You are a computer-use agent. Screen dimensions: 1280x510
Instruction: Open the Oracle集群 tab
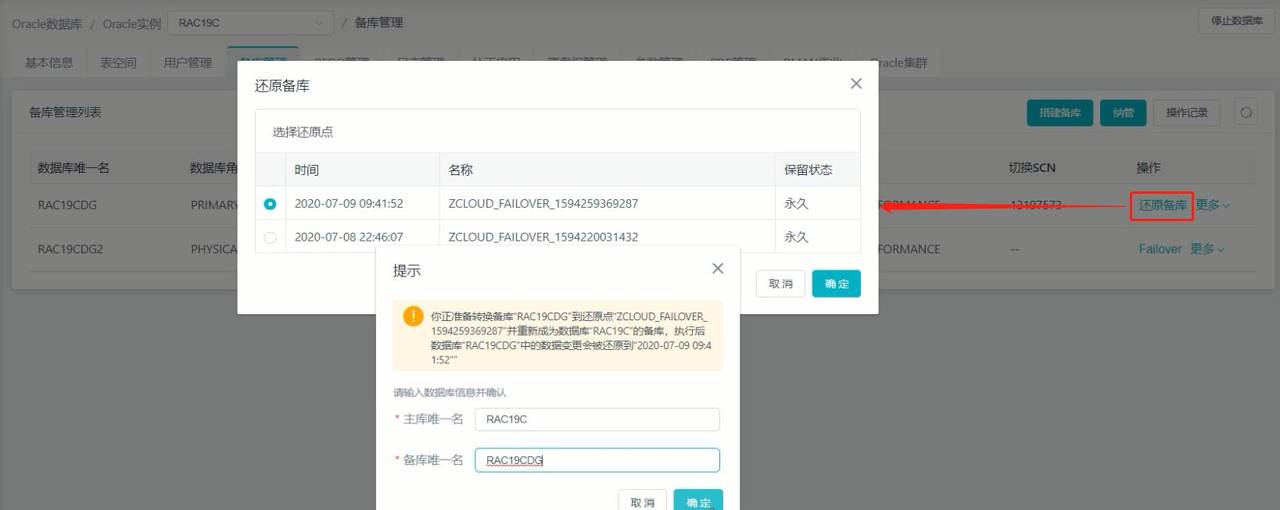point(898,62)
